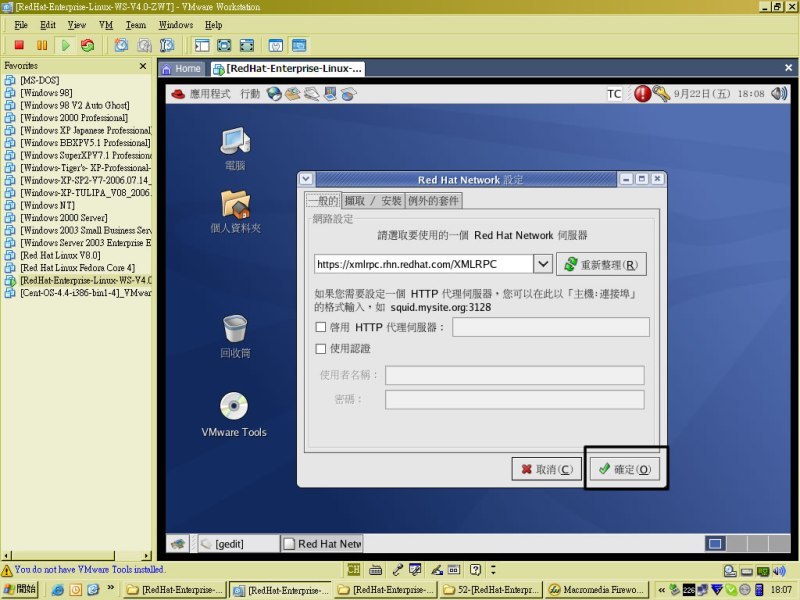Image resolution: width=800 pixels, height=600 pixels.
Task: Click the console view icon in toolbar
Action: (x=299, y=45)
